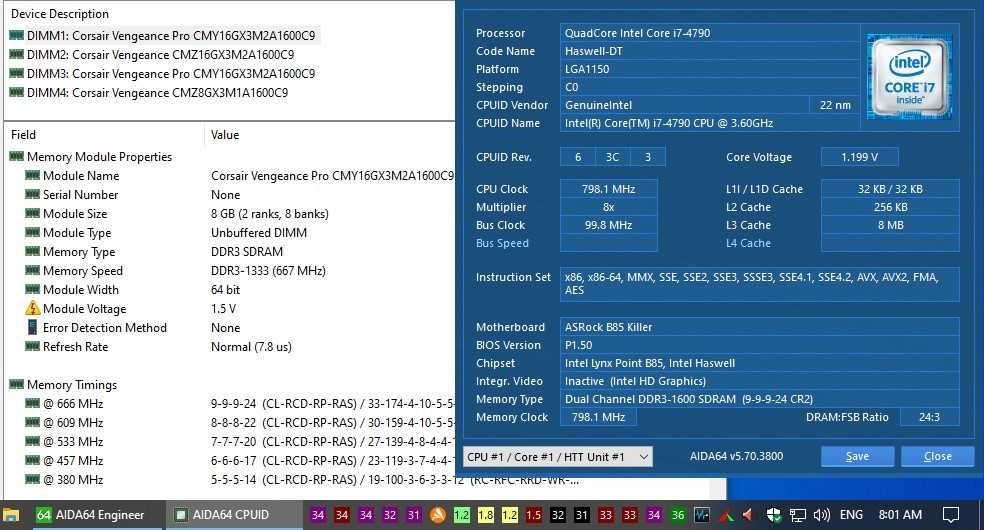Click the Bus Speed label
This screenshot has height=530, width=984.
point(502,243)
